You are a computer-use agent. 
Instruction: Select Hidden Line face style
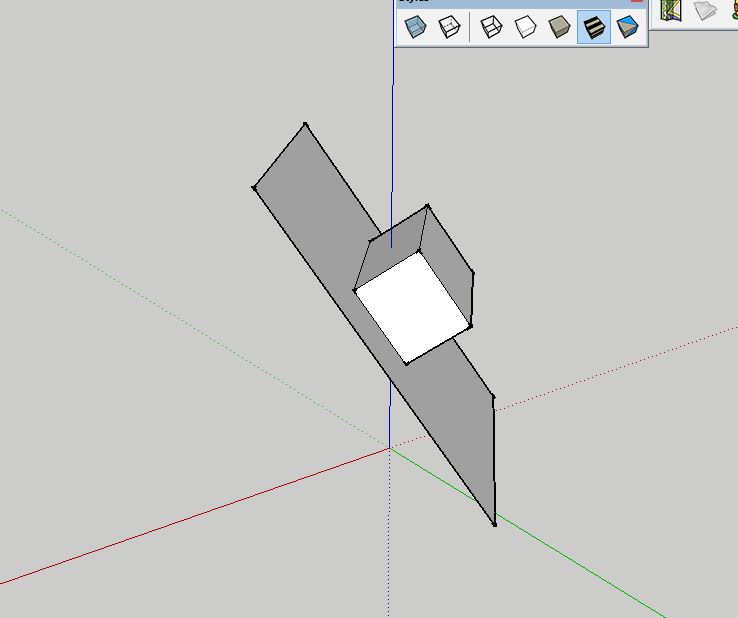[525, 27]
